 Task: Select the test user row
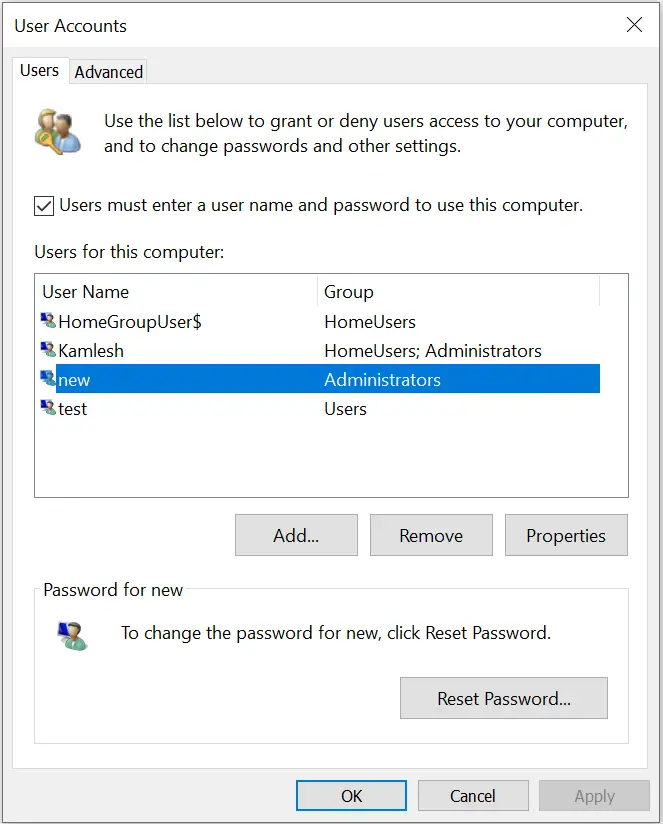(320, 408)
